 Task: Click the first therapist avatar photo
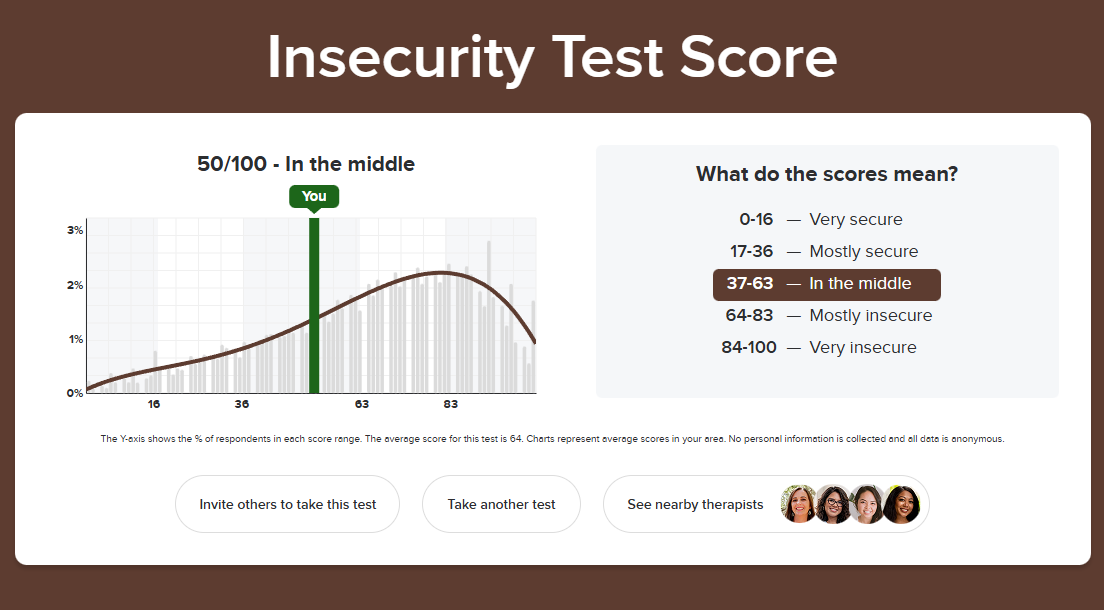click(x=800, y=504)
